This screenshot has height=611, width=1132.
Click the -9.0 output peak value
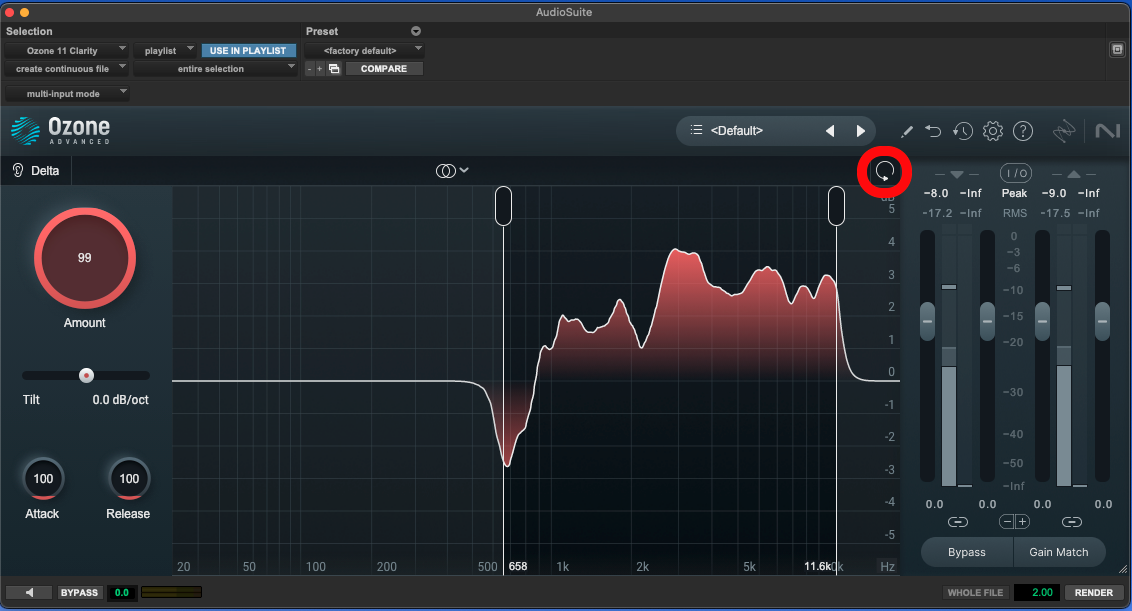(x=1053, y=193)
